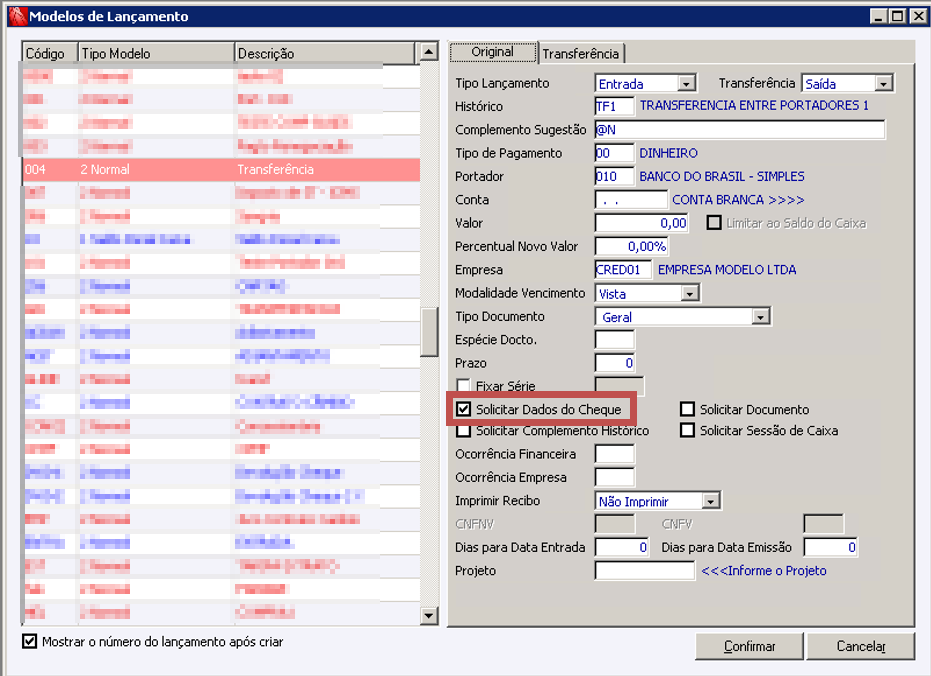This screenshot has width=931, height=676.
Task: Click the list vertical scrollbar thumb
Action: coord(429,332)
